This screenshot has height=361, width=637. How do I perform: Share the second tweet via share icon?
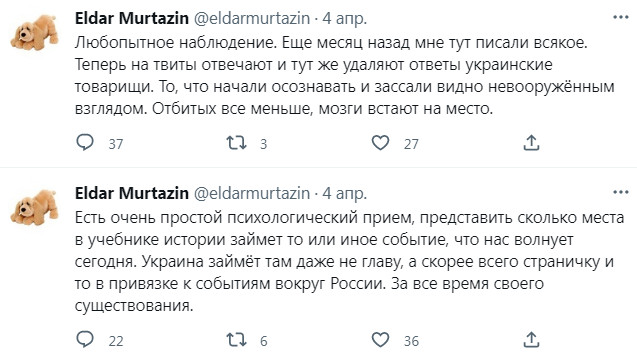[531, 340]
